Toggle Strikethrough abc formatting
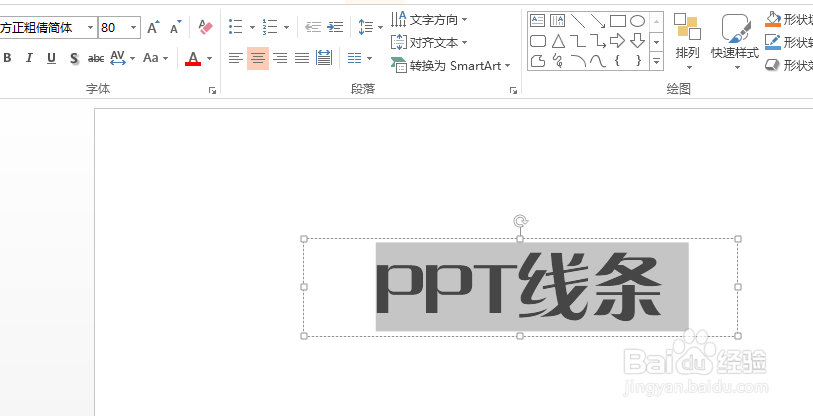The image size is (813, 416). (x=96, y=58)
